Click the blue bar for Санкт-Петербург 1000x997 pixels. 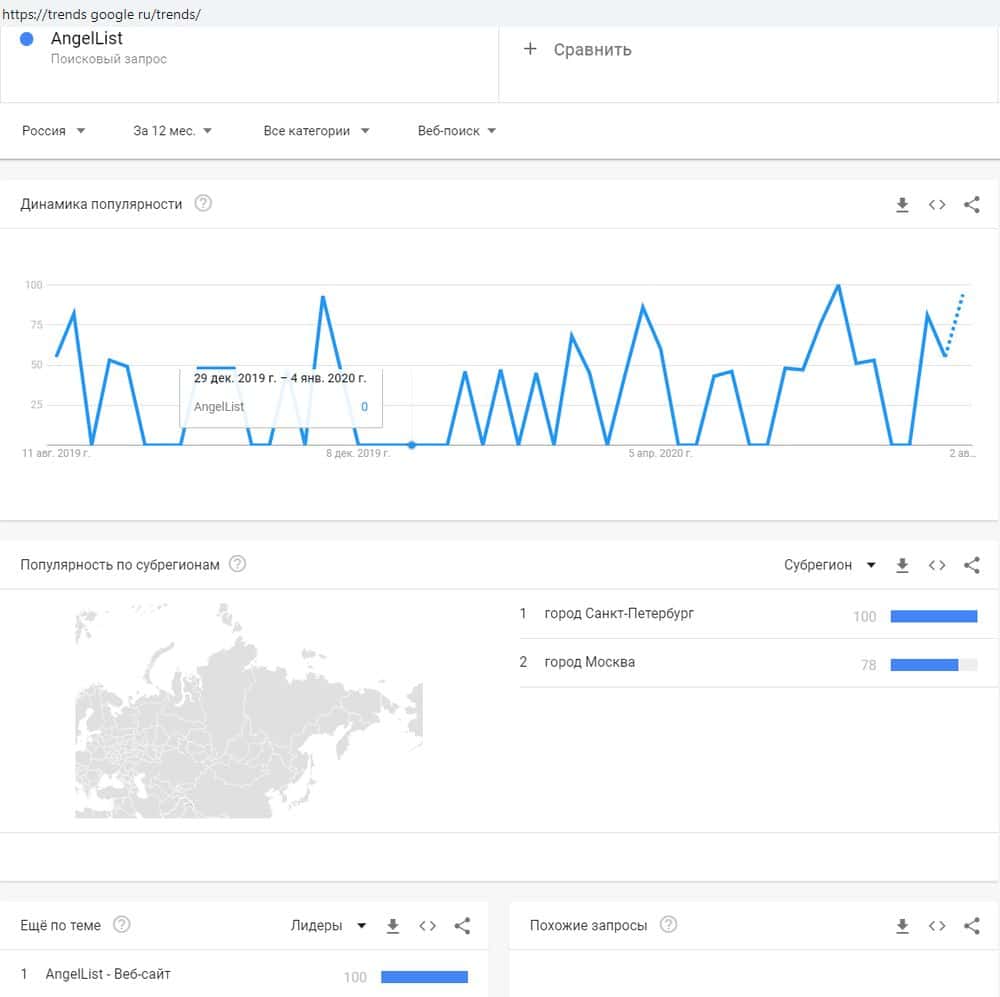click(934, 616)
